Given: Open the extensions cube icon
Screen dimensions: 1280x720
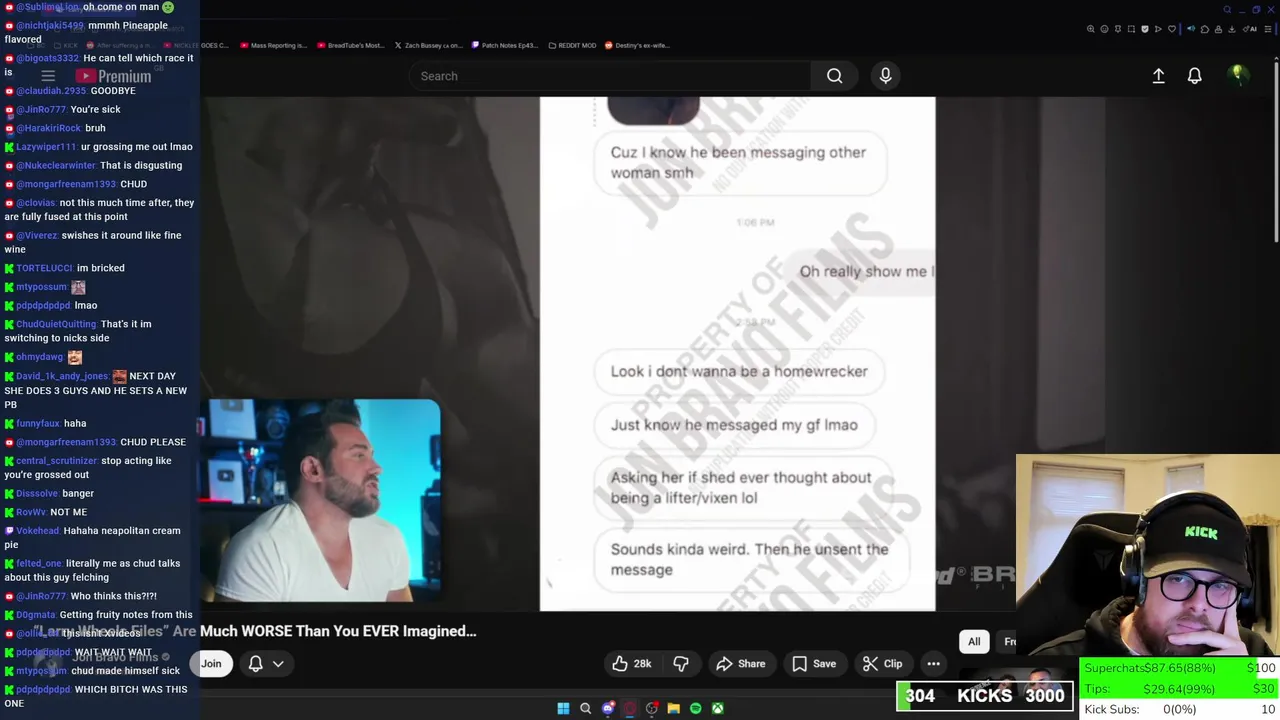Looking at the screenshot, I should pos(1205,29).
